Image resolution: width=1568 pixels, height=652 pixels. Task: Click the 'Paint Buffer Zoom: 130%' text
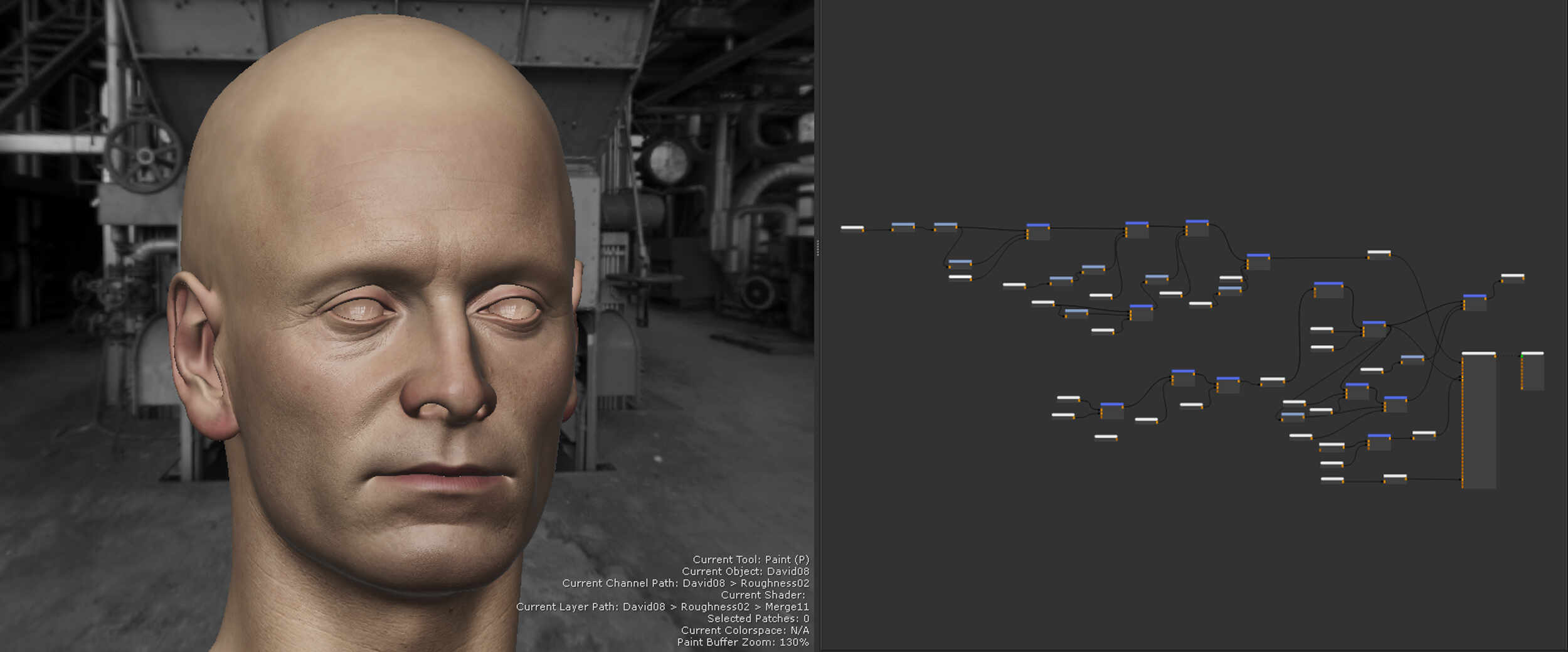point(743,642)
